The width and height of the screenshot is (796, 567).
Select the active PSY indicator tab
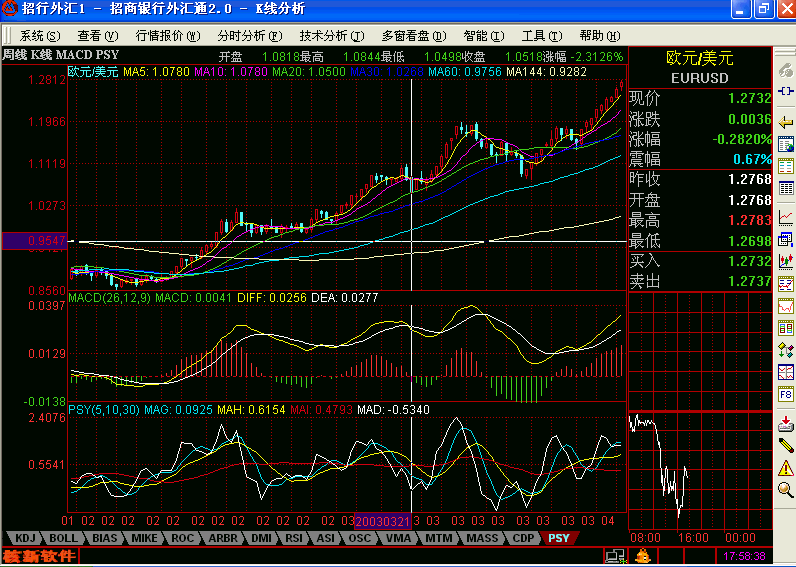pyautogui.click(x=558, y=538)
